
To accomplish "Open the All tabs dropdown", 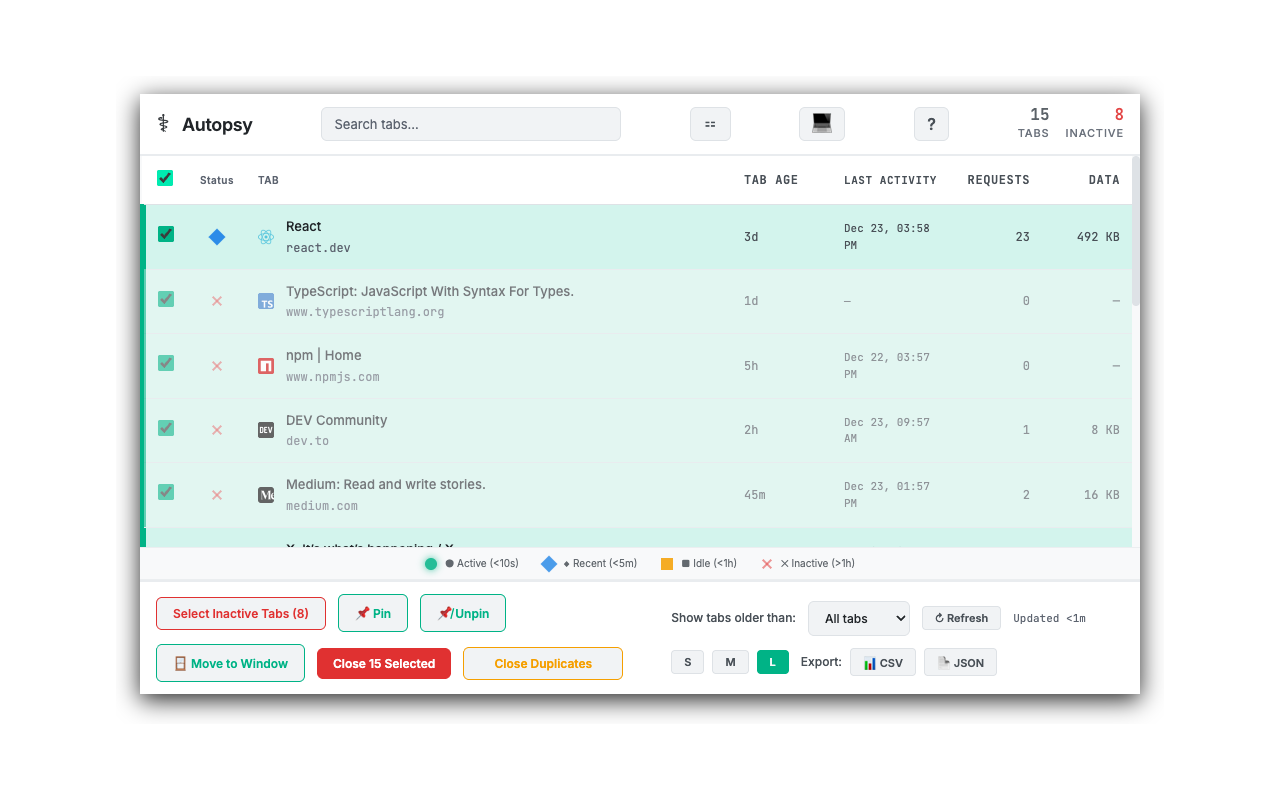I will 858,618.
